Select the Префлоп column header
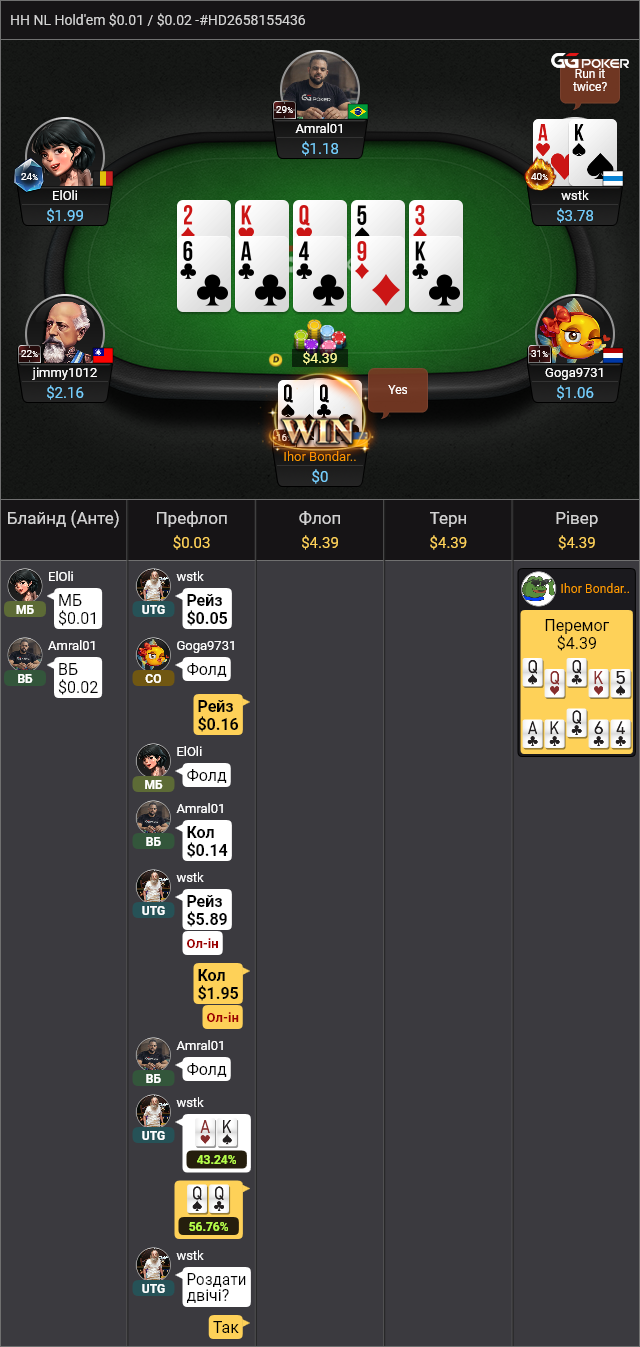The height and width of the screenshot is (1347, 640). pyautogui.click(x=191, y=530)
